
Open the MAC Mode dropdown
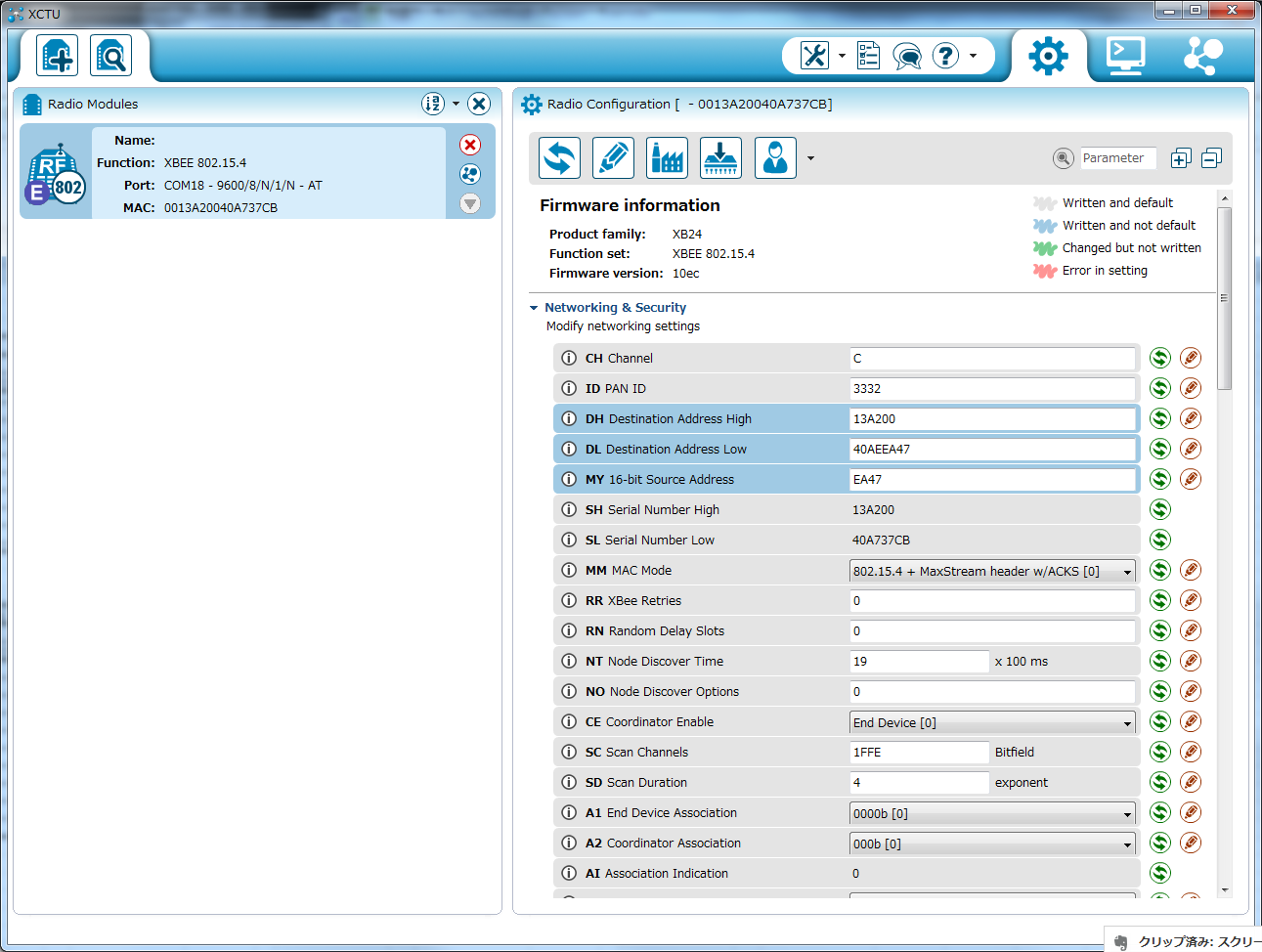(992, 571)
